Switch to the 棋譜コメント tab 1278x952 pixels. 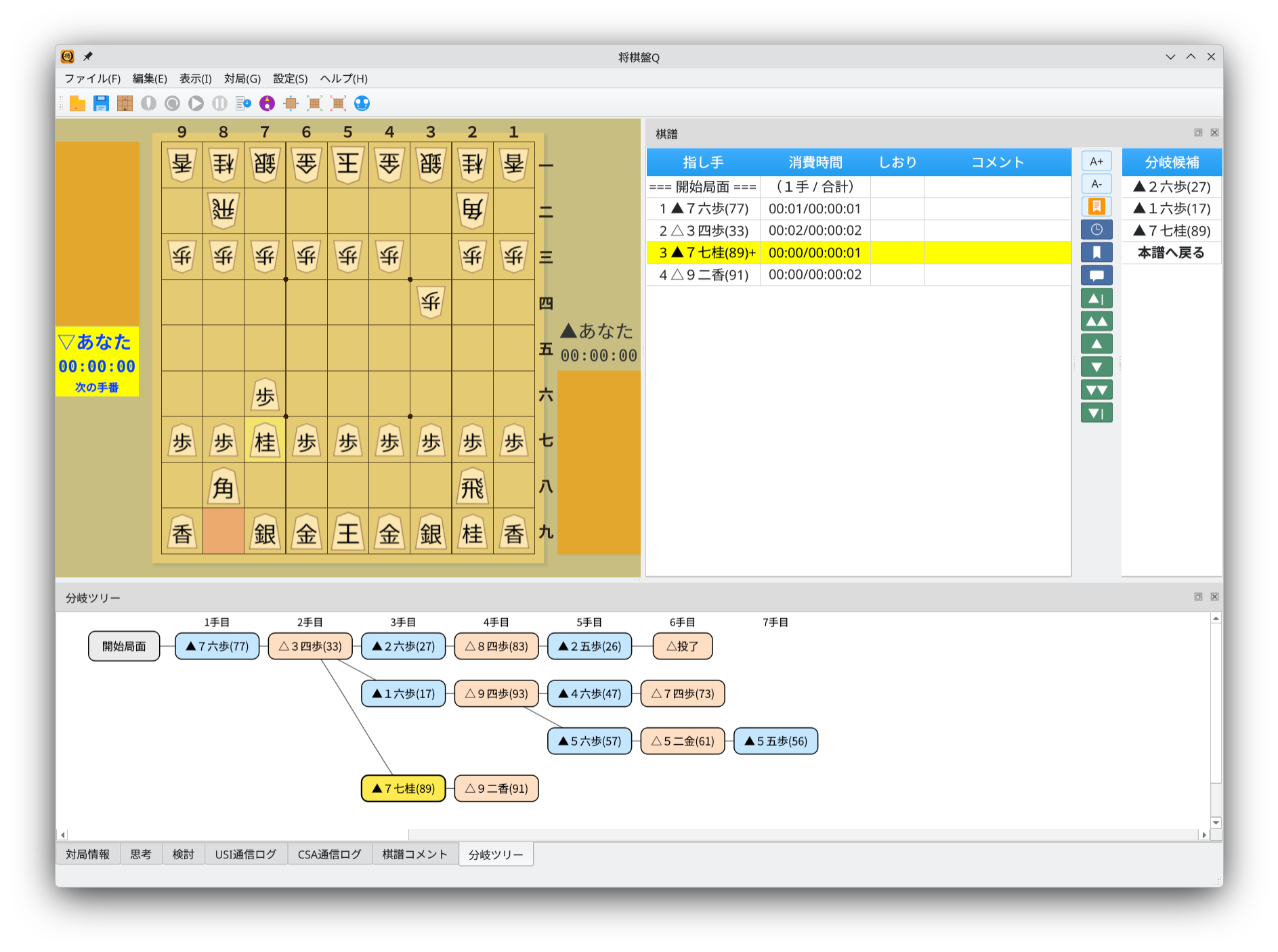coord(414,854)
